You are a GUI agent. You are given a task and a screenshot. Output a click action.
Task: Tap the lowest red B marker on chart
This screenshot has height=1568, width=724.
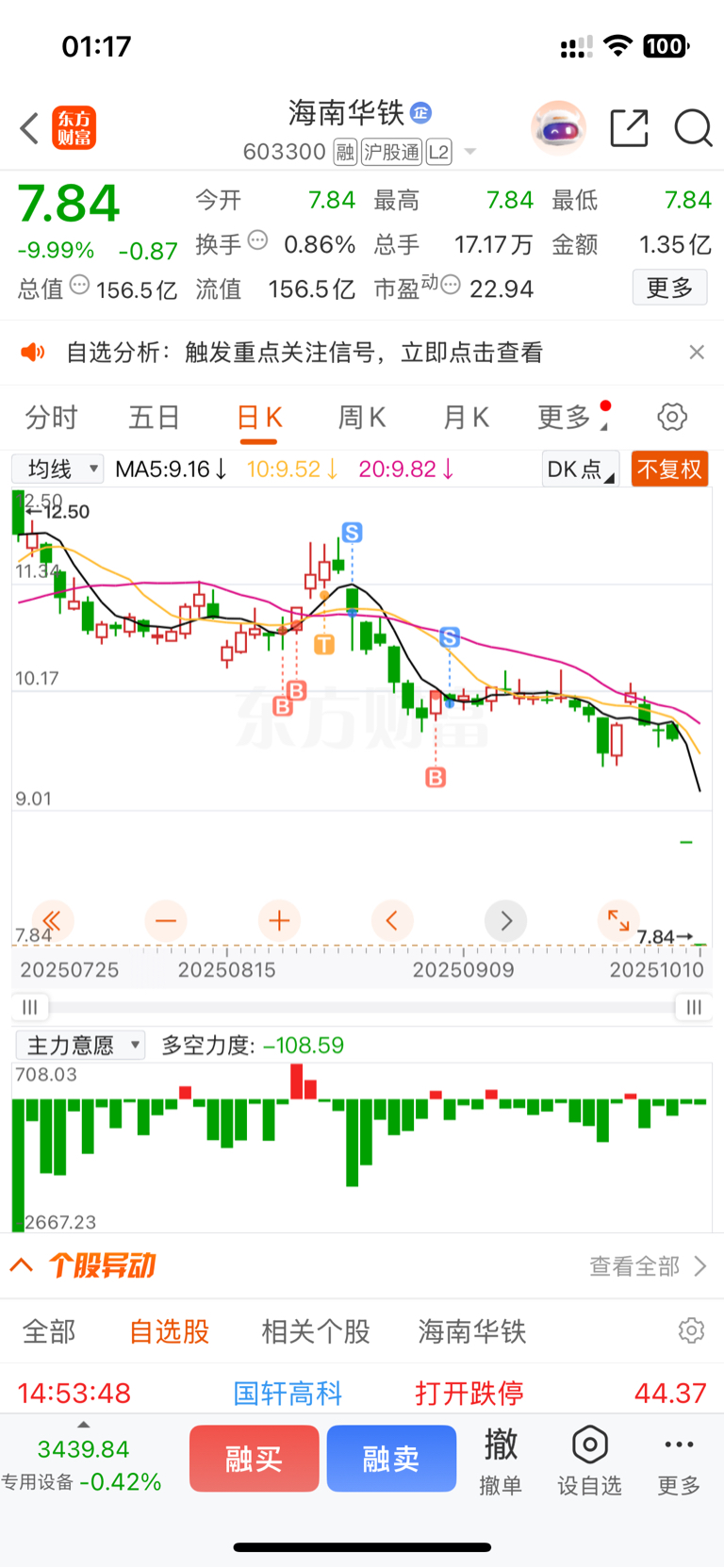click(436, 777)
